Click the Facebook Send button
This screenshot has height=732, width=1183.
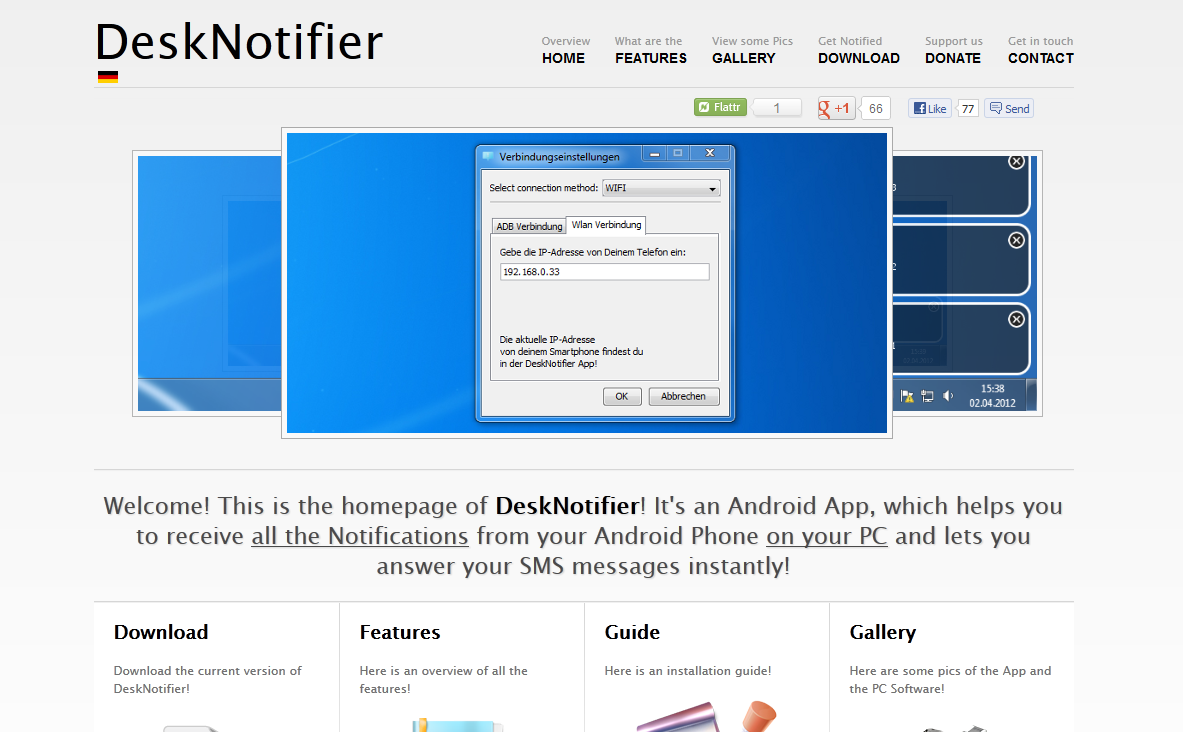click(1009, 109)
